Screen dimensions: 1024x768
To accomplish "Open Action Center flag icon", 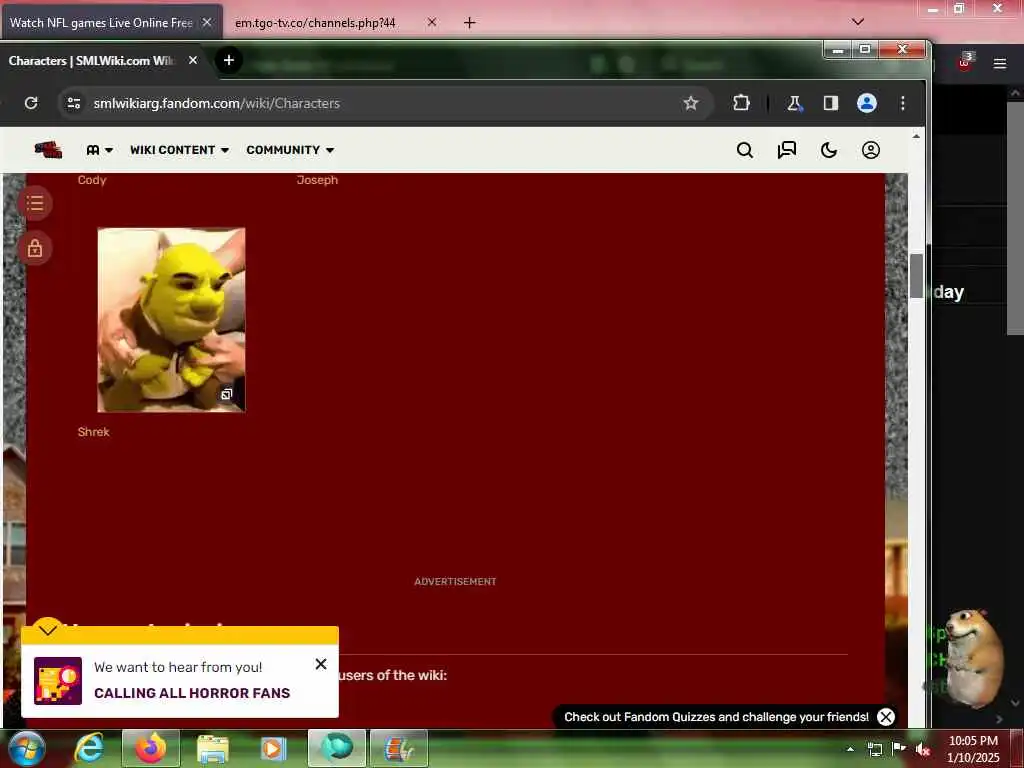I will pos(898,748).
